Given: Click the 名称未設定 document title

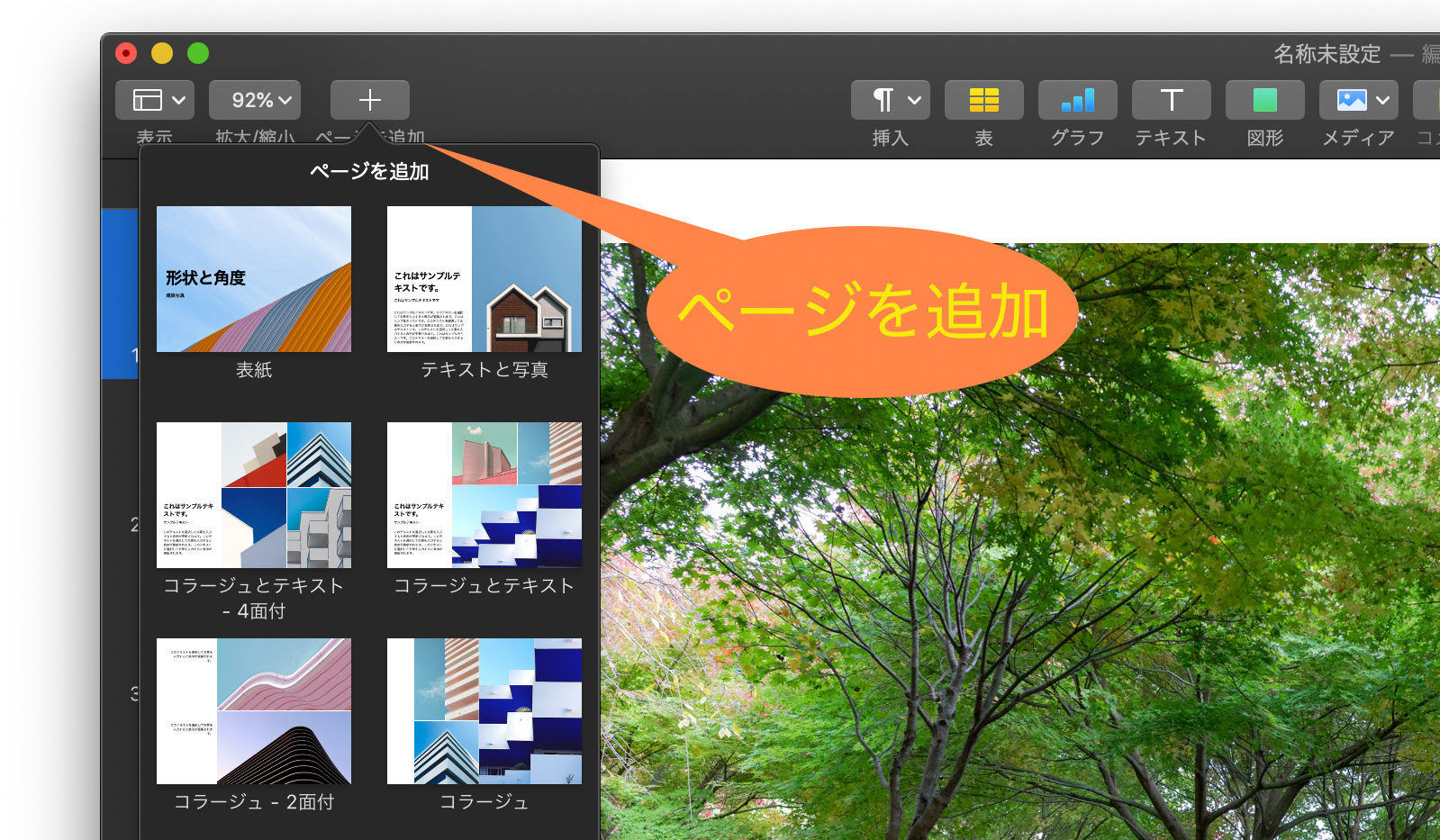Looking at the screenshot, I should coord(1327,54).
